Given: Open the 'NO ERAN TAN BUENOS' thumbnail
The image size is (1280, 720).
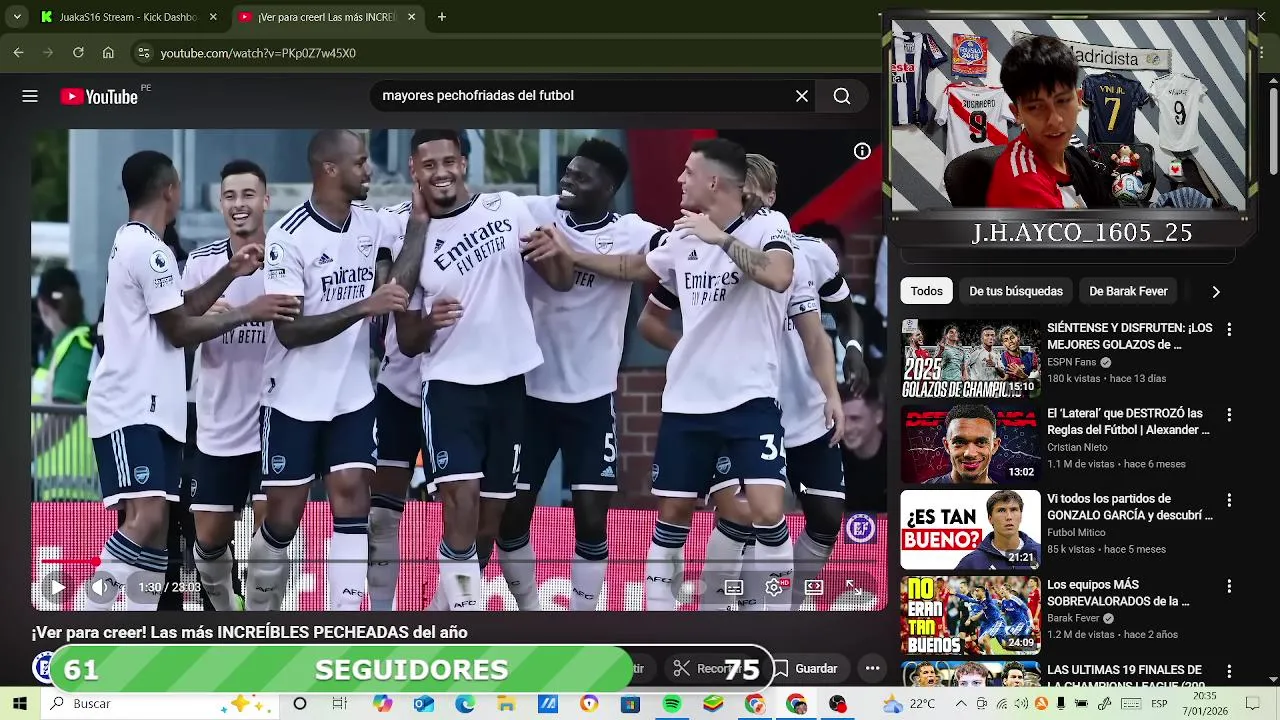Looking at the screenshot, I should click(971, 616).
